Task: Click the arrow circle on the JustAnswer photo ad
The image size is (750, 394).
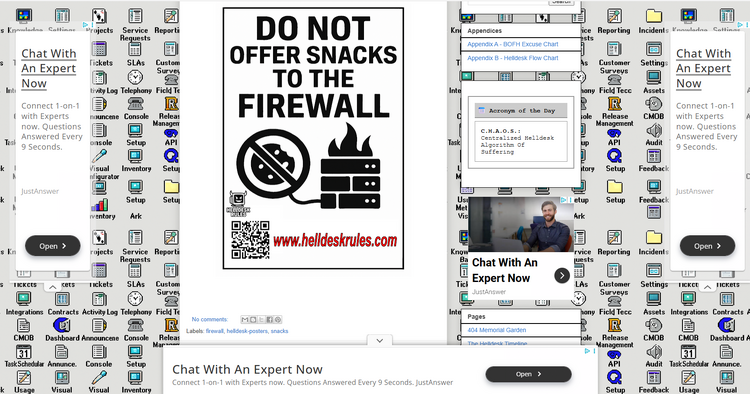Action: coord(562,275)
